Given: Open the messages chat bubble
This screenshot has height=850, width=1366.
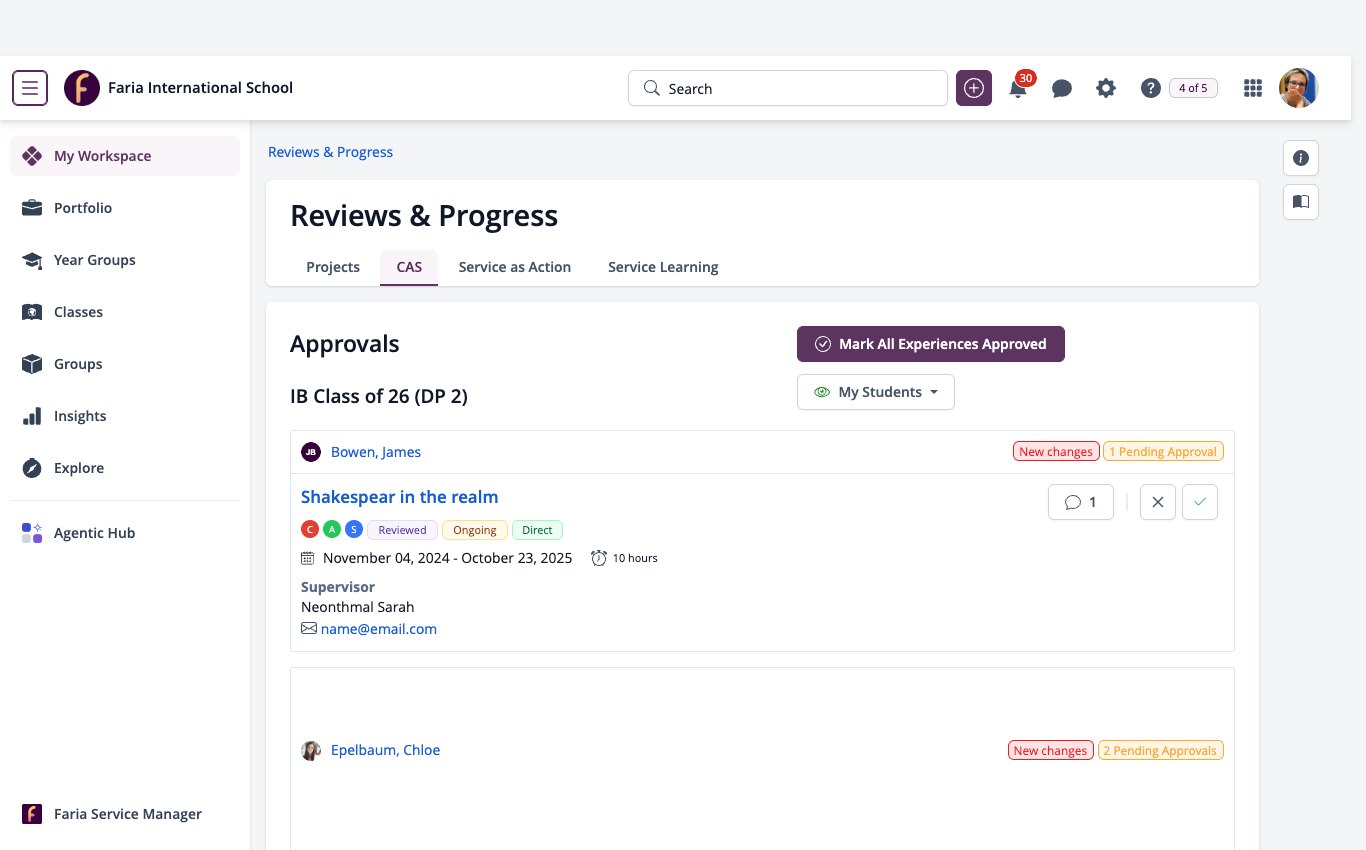Looking at the screenshot, I should pos(1062,89).
